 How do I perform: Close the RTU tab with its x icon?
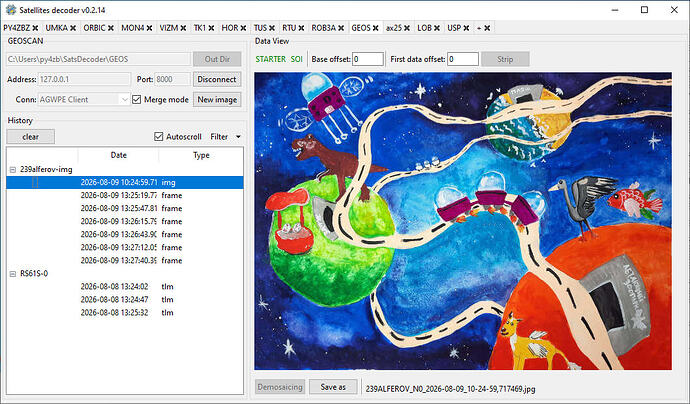[x=301, y=28]
